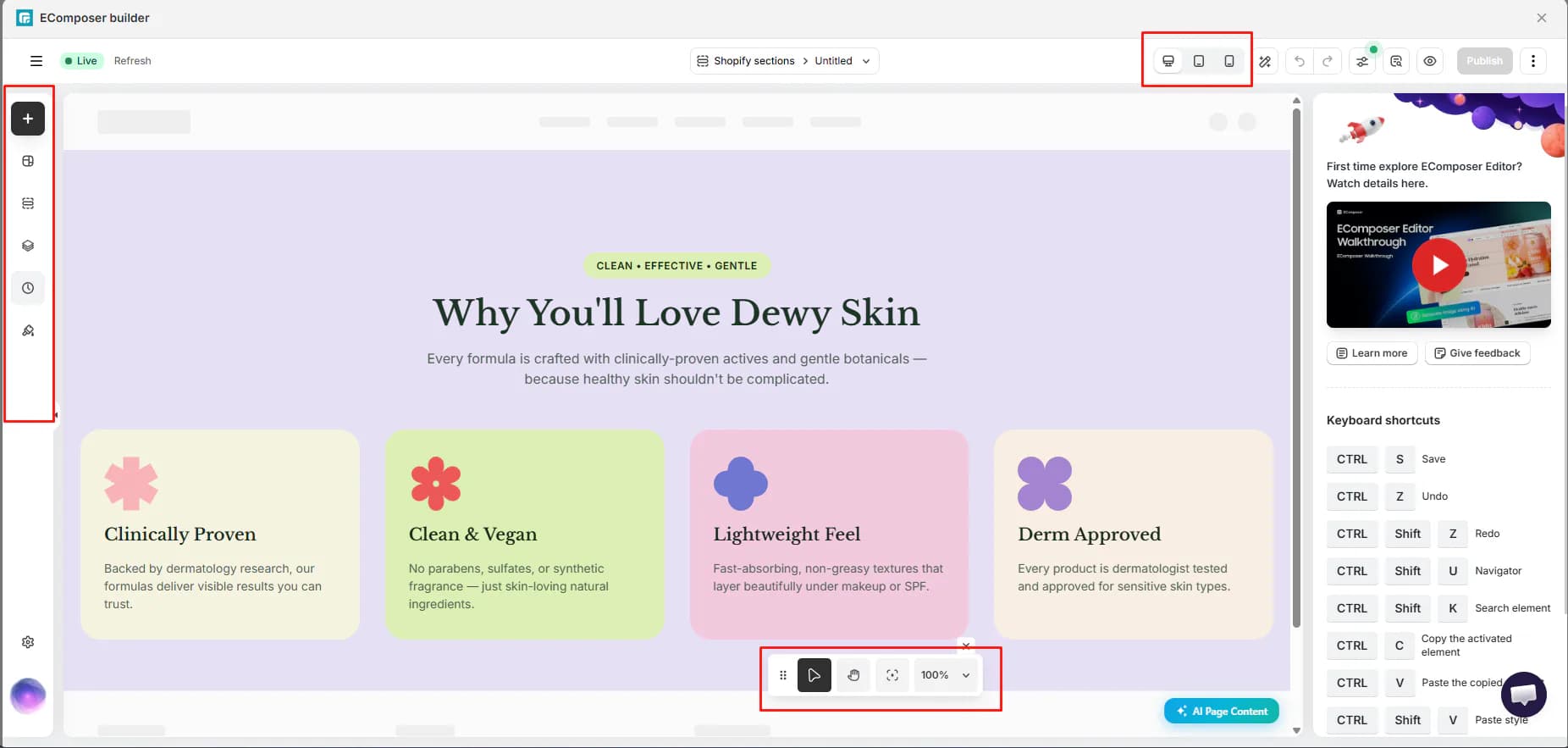Viewport: 1568px width, 748px height.
Task: Open the 100% zoom dropdown
Action: [x=946, y=675]
